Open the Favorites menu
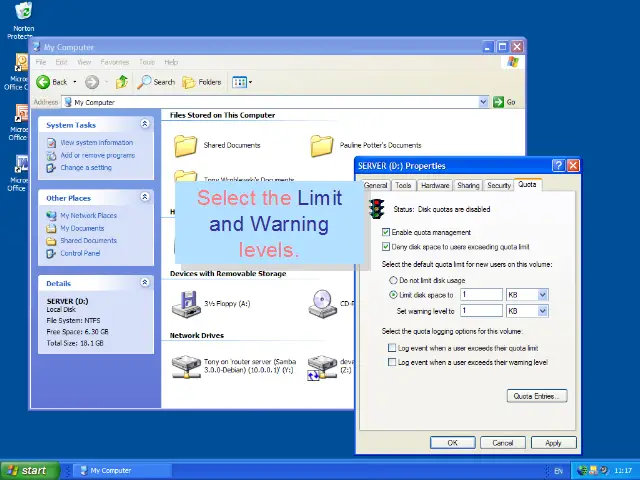The width and height of the screenshot is (640, 480). [x=115, y=62]
